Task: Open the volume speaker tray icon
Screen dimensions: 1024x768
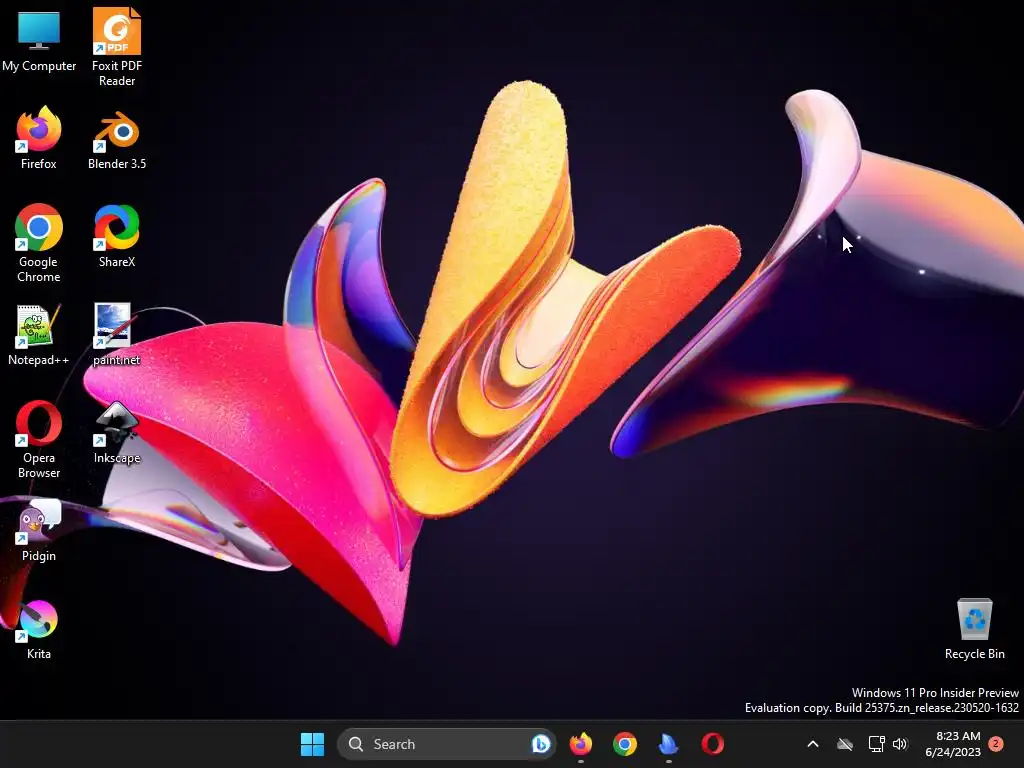Action: [900, 744]
